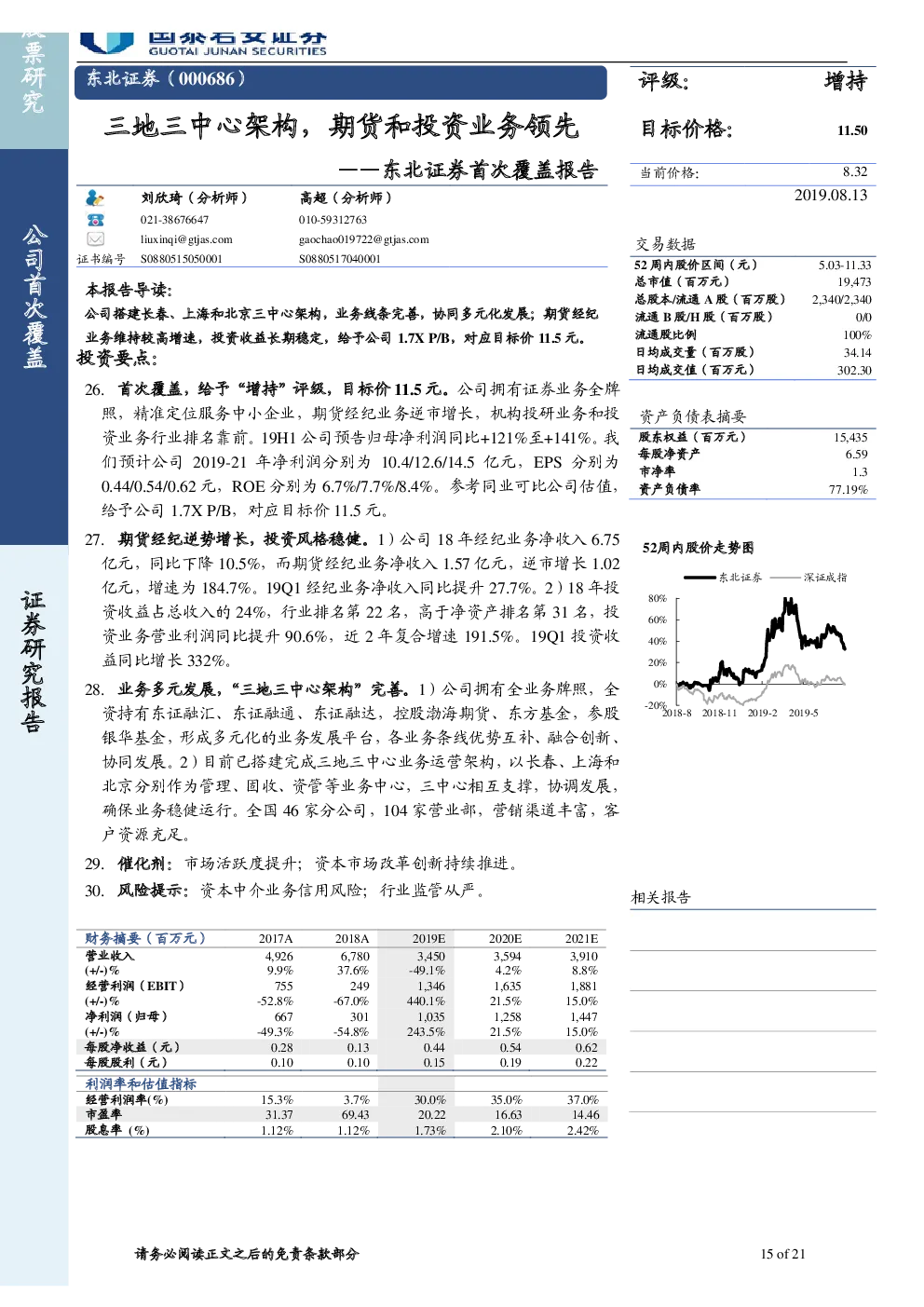Image resolution: width=924 pixels, height=1307 pixels.
Task: Select 2018A revenue value 6,780
Action: pos(355,957)
